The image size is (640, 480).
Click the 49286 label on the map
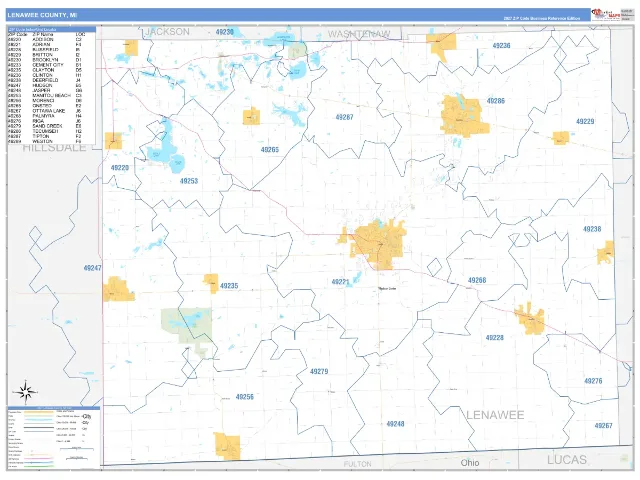click(496, 101)
